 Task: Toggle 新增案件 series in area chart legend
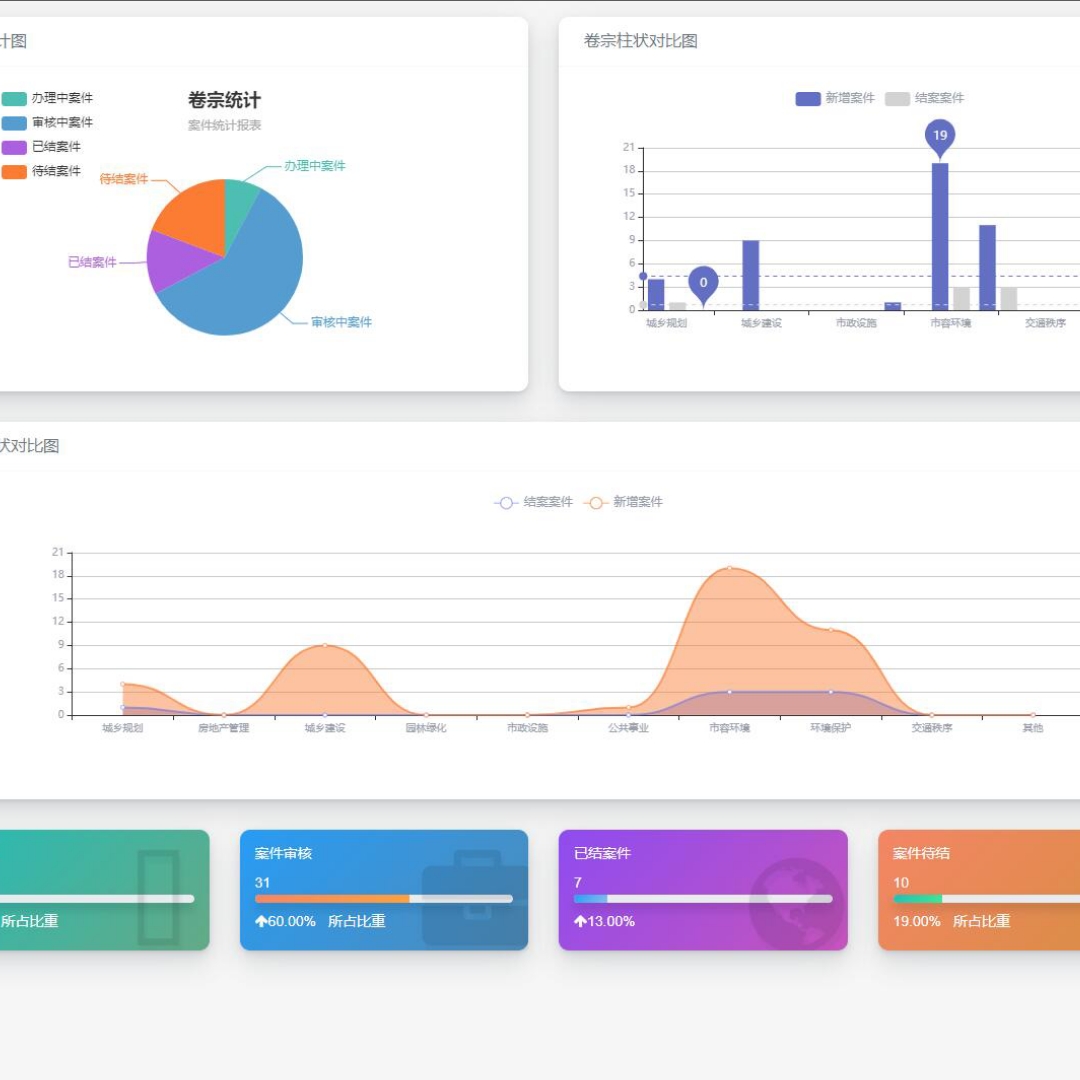pyautogui.click(x=623, y=502)
